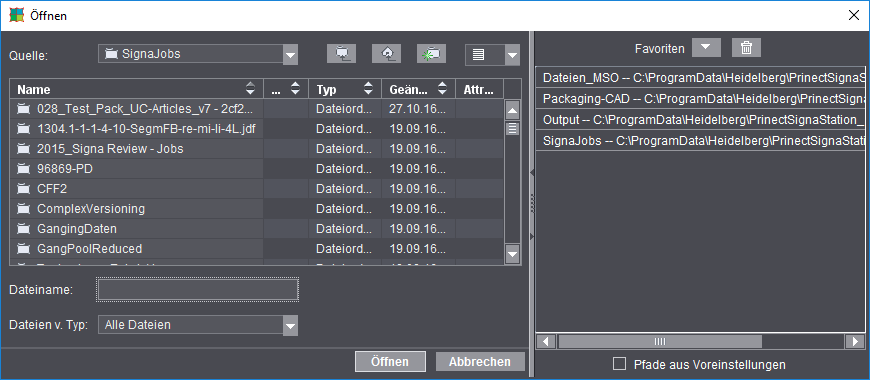Sort by Geändert column header
The height and width of the screenshot is (380, 870).
[418, 89]
